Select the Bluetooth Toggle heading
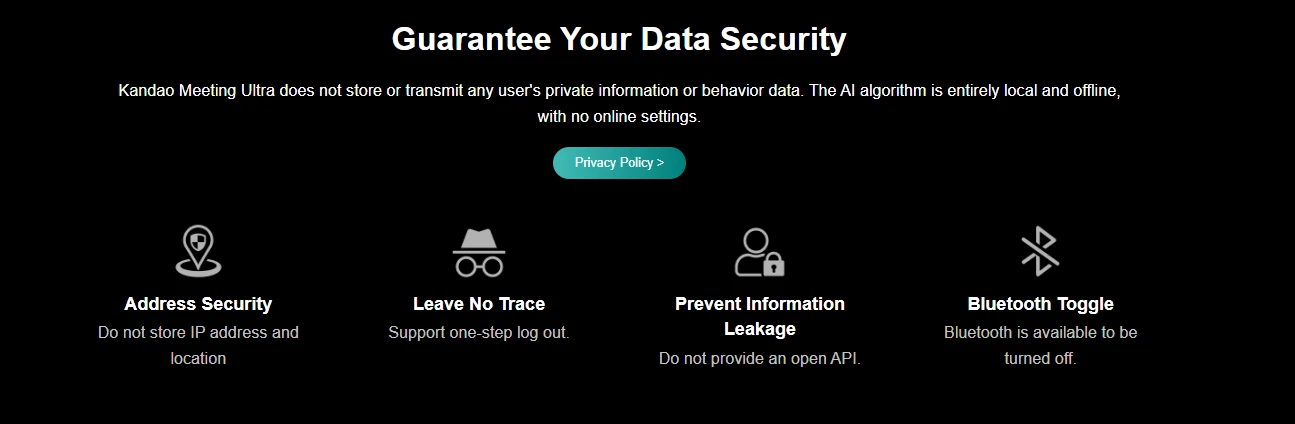 (1040, 304)
